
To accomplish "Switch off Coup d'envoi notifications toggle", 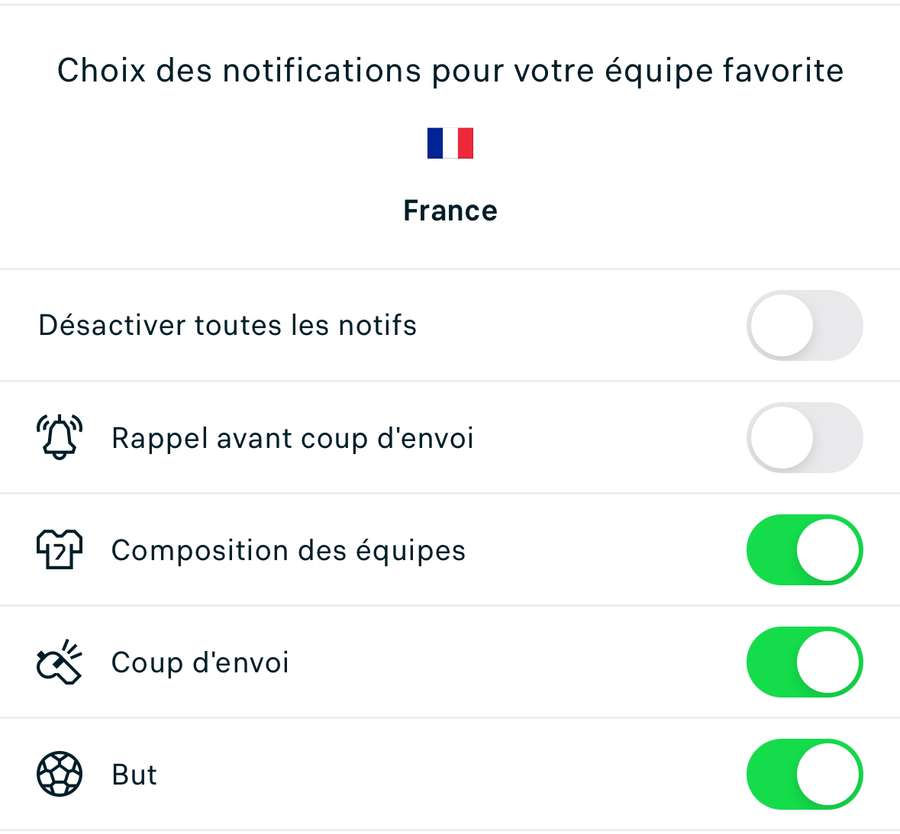I will point(804,662).
